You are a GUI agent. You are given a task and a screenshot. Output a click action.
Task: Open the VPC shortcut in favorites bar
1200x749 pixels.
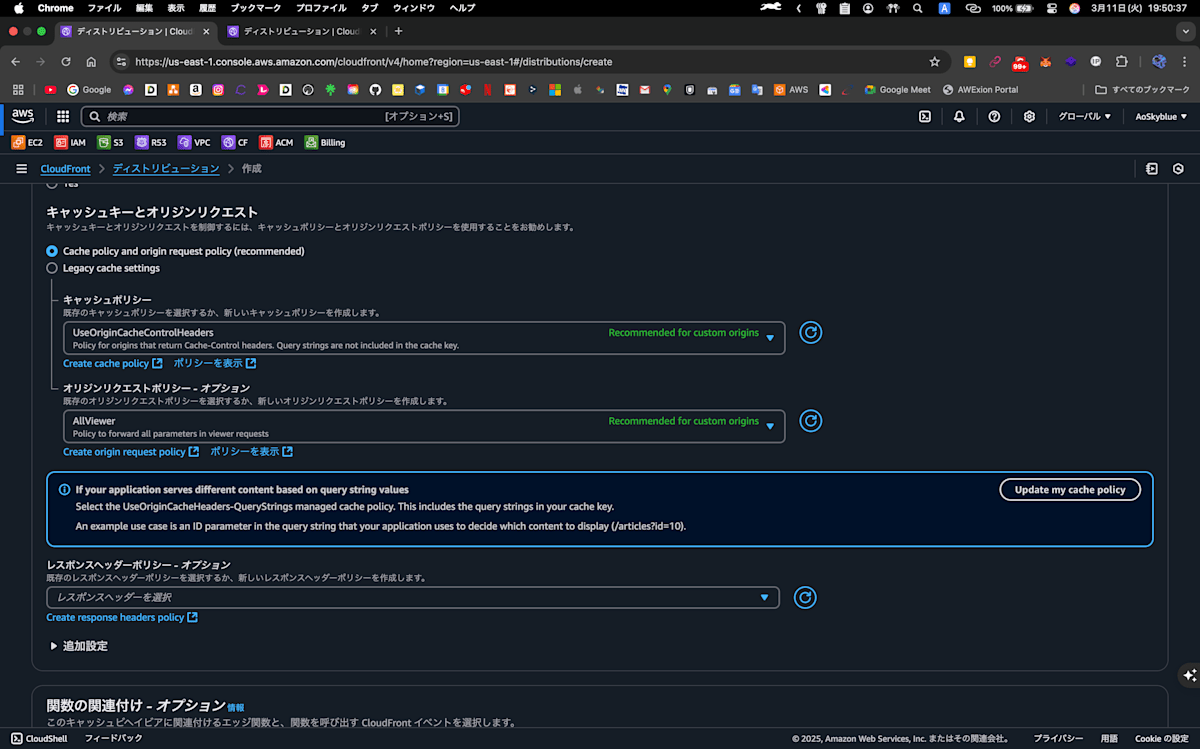pos(194,142)
